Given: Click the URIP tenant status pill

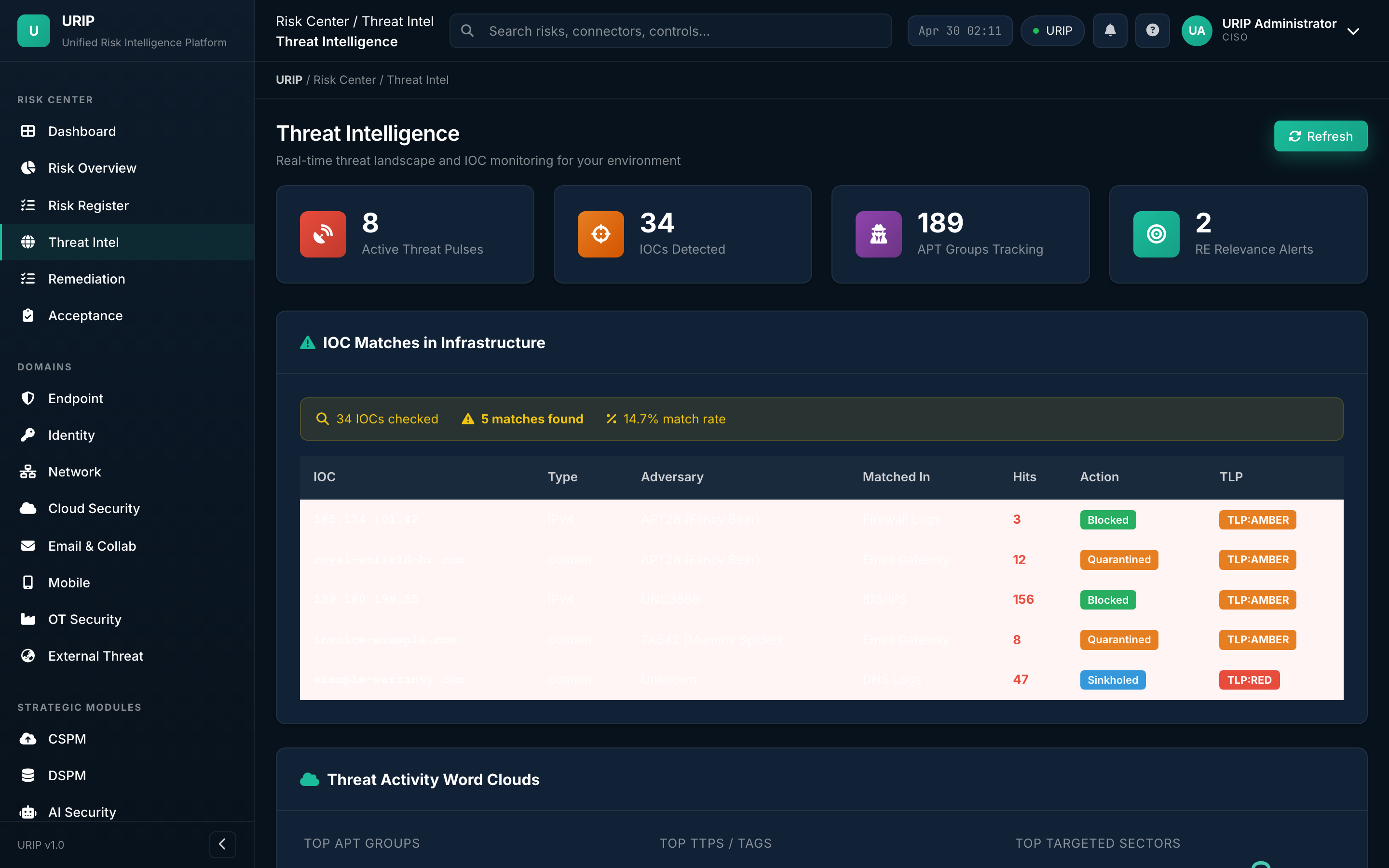Looking at the screenshot, I should 1052,30.
